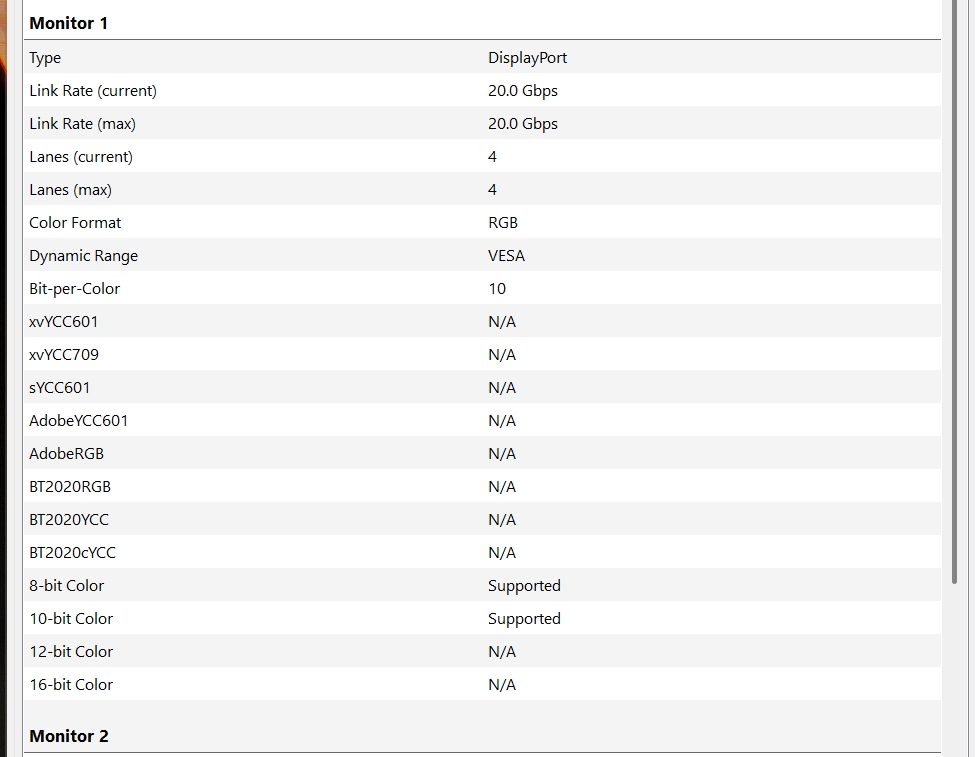975x757 pixels.
Task: Click the Monitor 2 section heading
Action: pyautogui.click(x=69, y=736)
